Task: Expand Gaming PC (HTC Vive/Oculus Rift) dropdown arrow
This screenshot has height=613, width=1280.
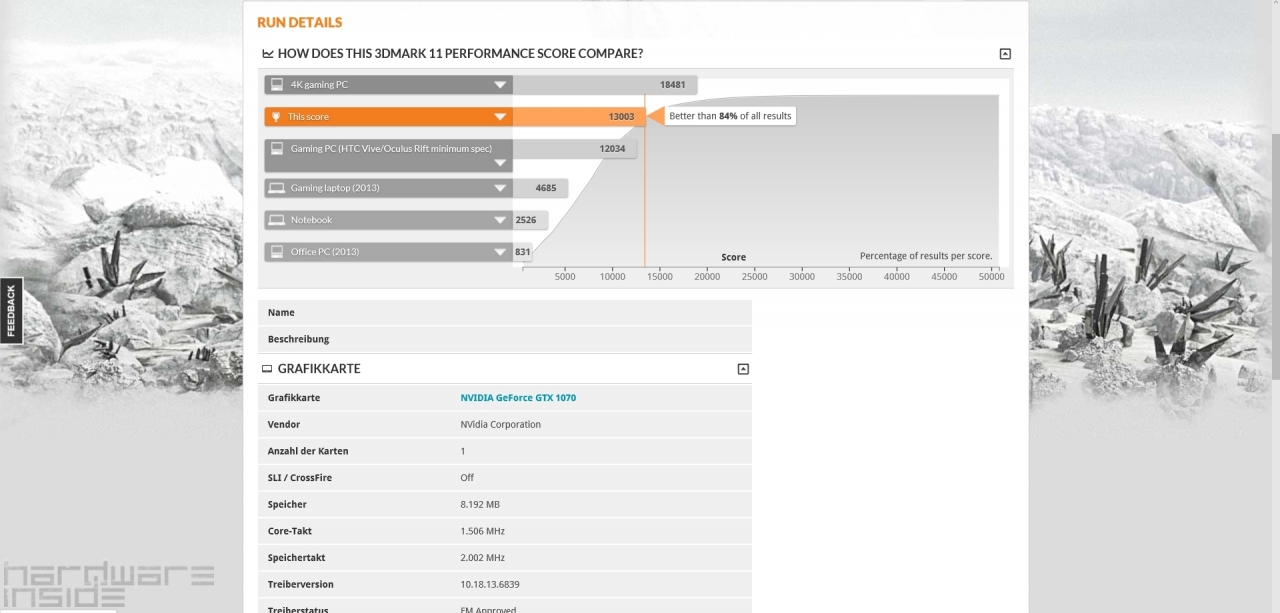Action: click(x=500, y=162)
